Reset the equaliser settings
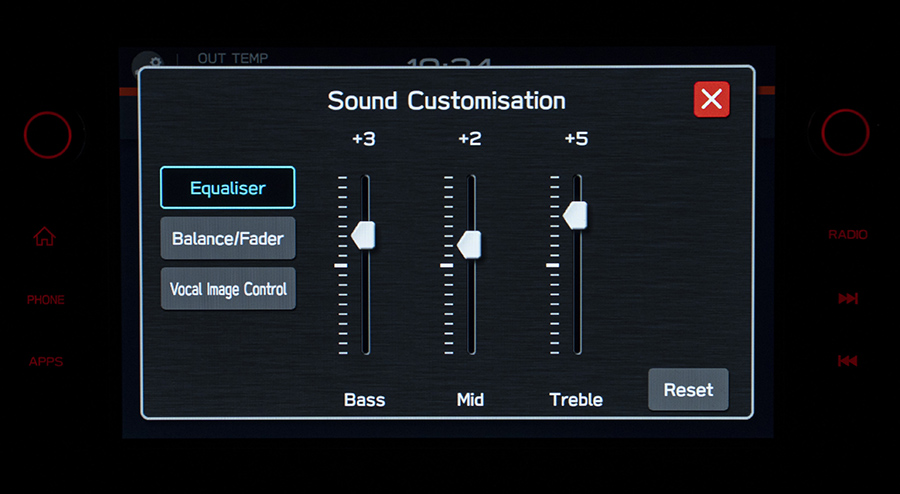Viewport: 900px width, 494px height. click(x=688, y=390)
